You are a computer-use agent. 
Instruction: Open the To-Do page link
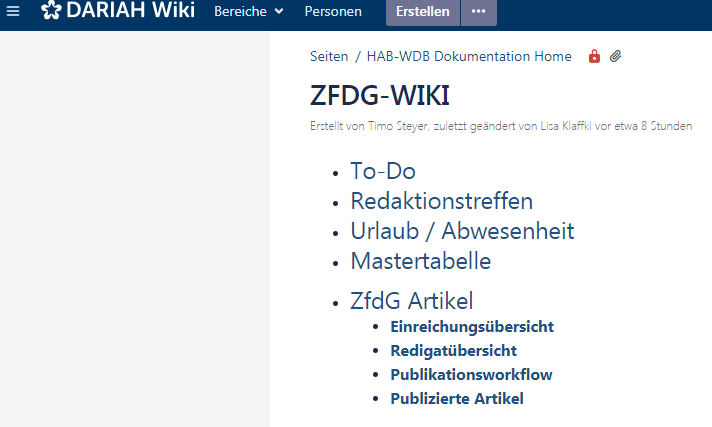tap(382, 171)
